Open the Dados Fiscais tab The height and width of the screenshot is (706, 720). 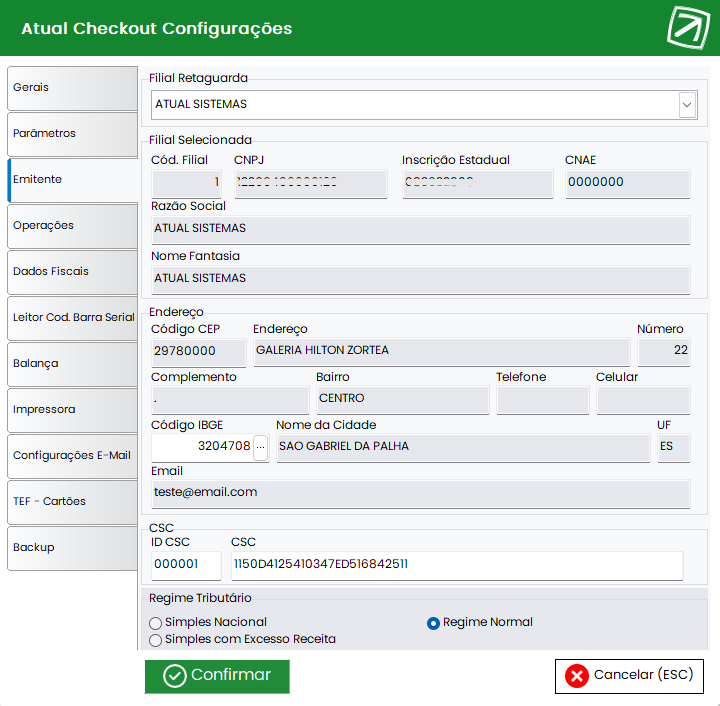click(73, 272)
